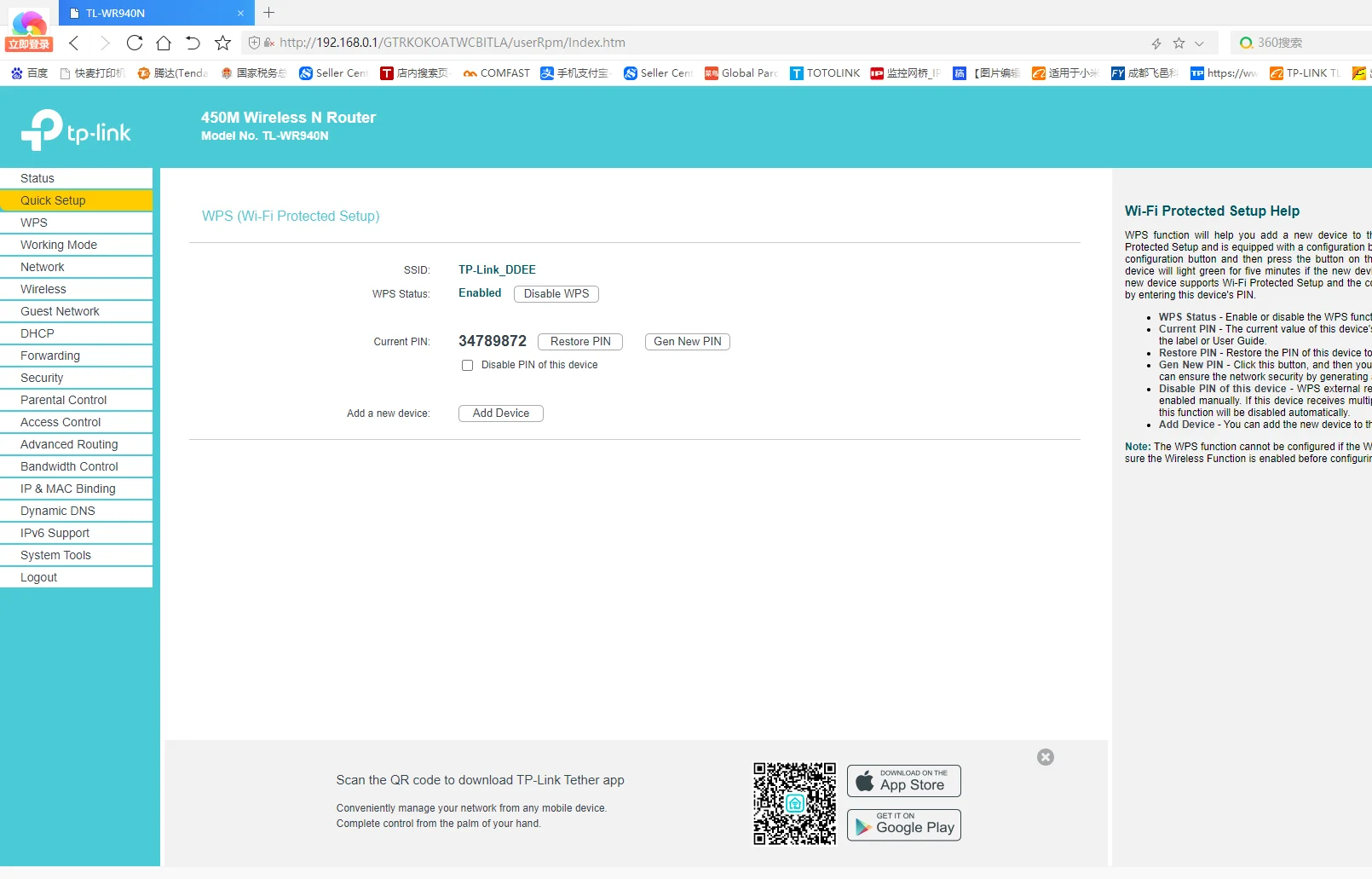Click the shield security icon in address bar

click(254, 43)
